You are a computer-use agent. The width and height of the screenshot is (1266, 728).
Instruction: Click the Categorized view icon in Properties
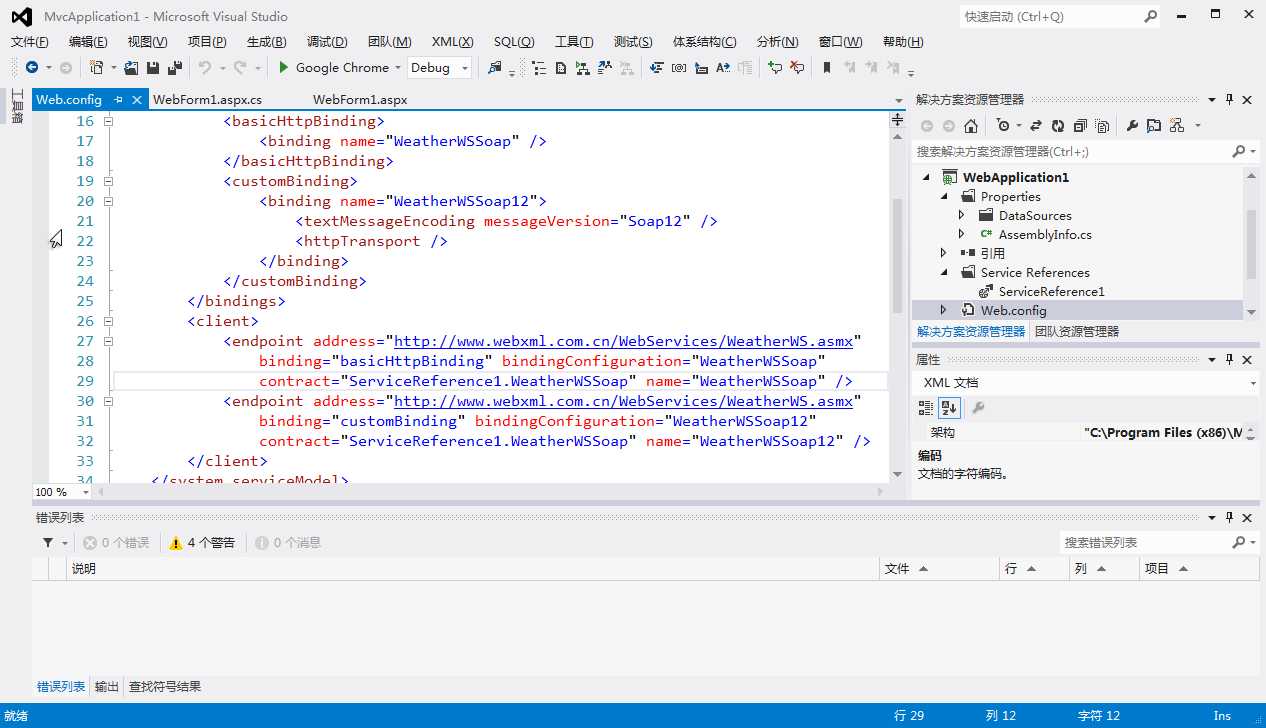click(926, 407)
